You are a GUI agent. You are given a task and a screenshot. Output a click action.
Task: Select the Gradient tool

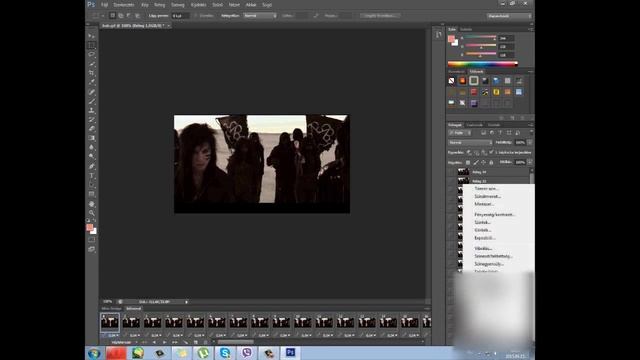point(91,138)
